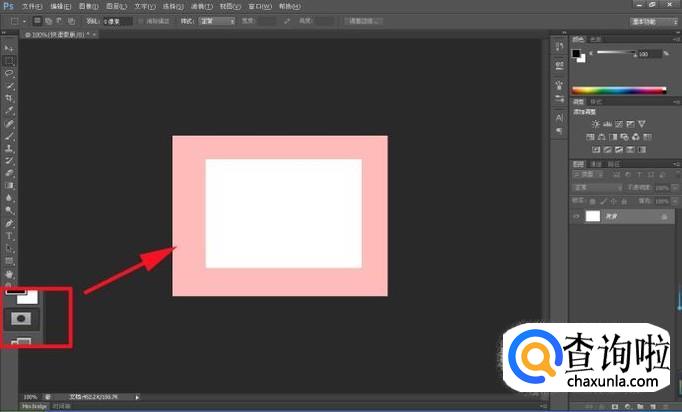Open the 窗口 (Window) menu

point(260,7)
